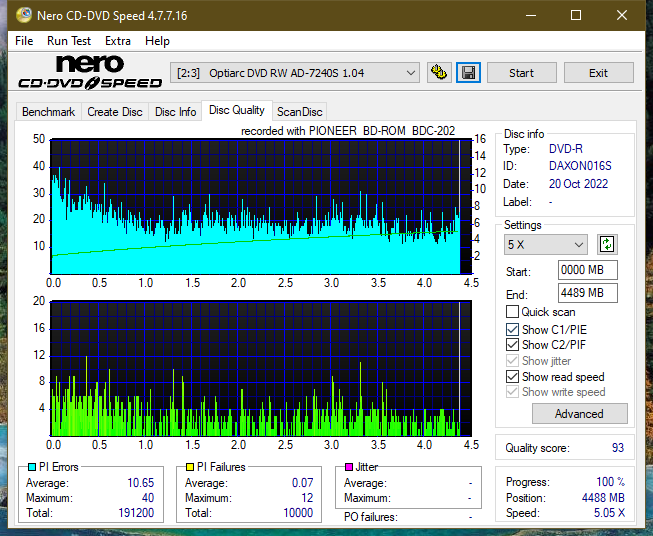653x536 pixels.
Task: Click the disc date 20 Oct 2022
Action: point(578,184)
